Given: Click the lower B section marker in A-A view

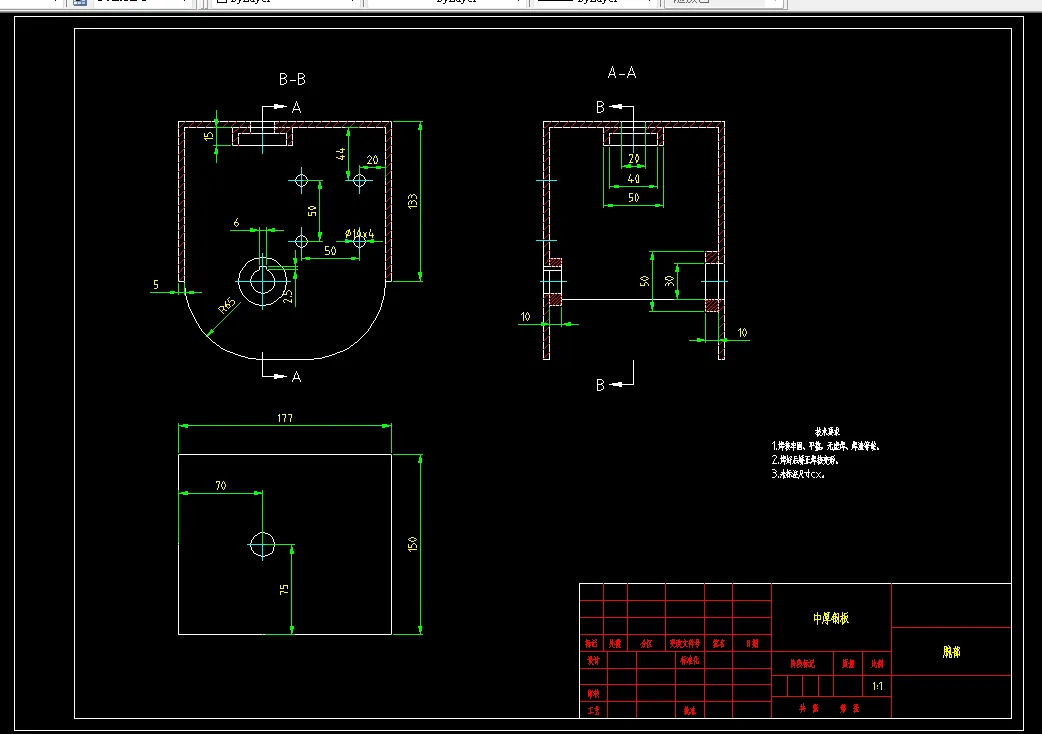Looking at the screenshot, I should 600,385.
